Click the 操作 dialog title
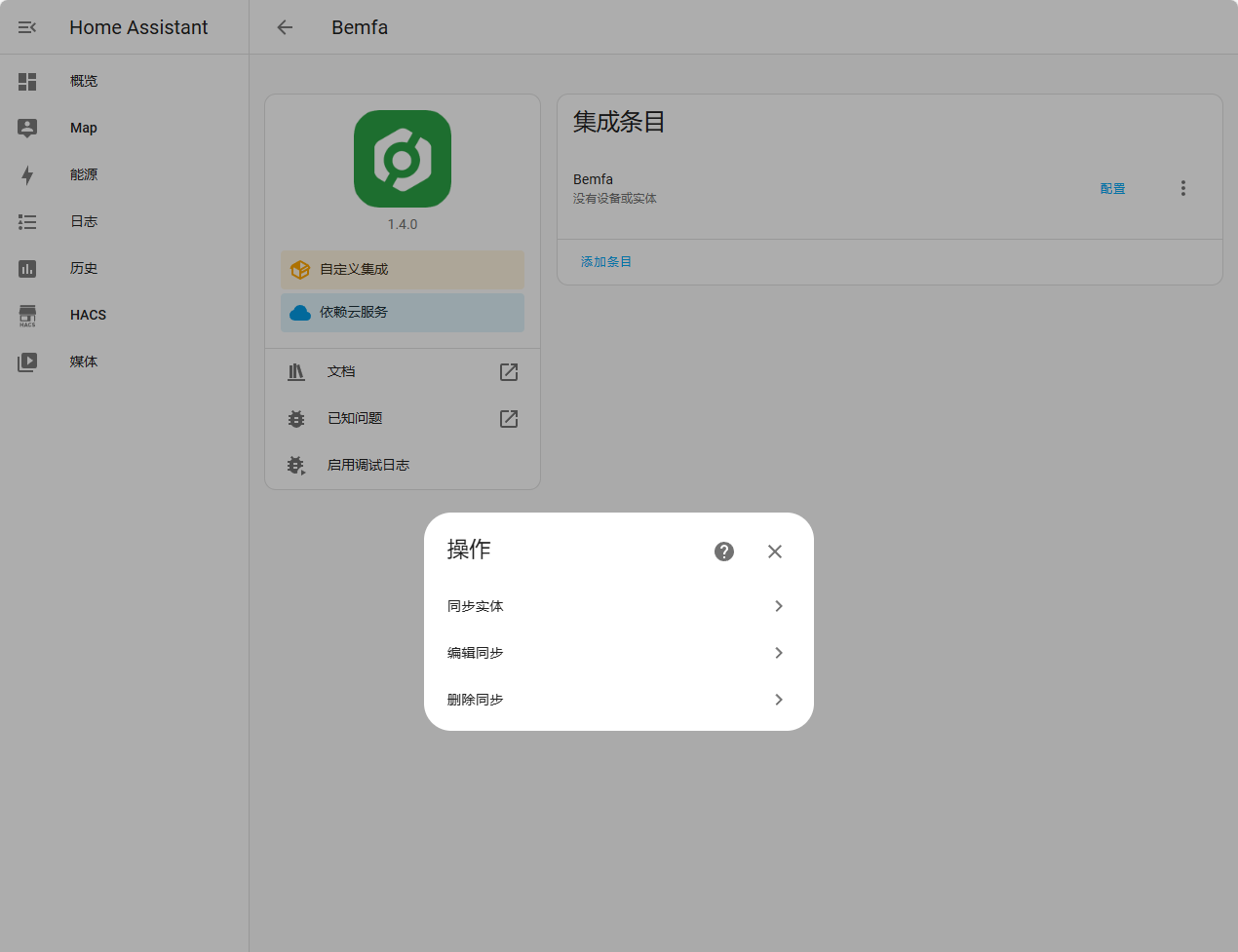 tap(469, 550)
